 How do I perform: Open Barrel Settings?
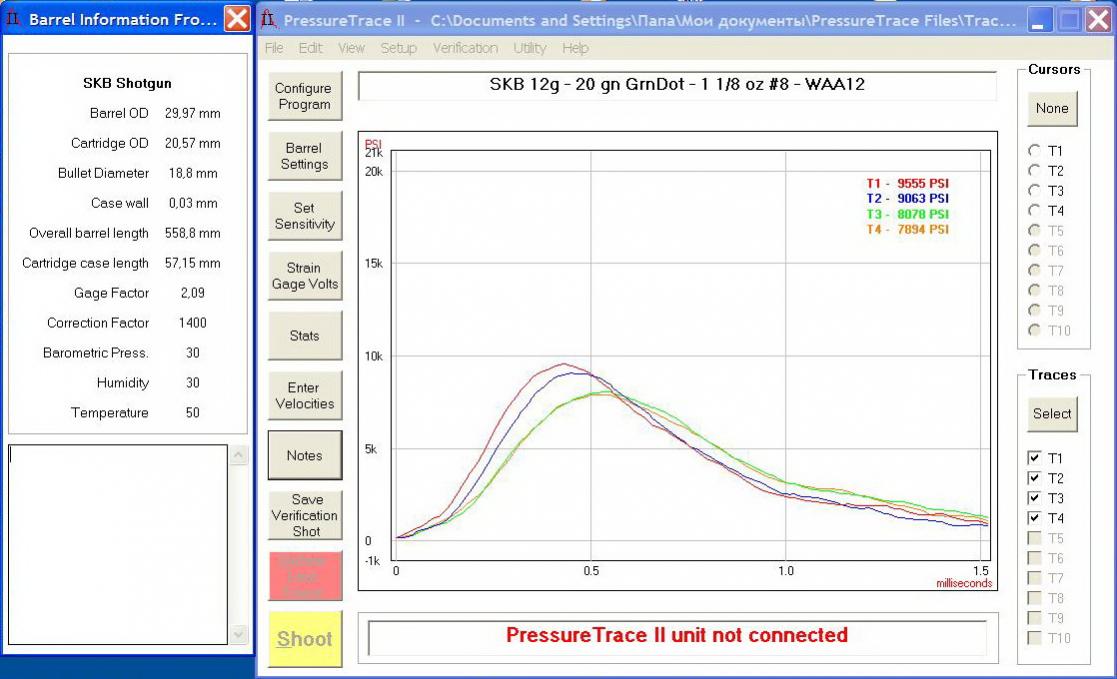coord(304,157)
